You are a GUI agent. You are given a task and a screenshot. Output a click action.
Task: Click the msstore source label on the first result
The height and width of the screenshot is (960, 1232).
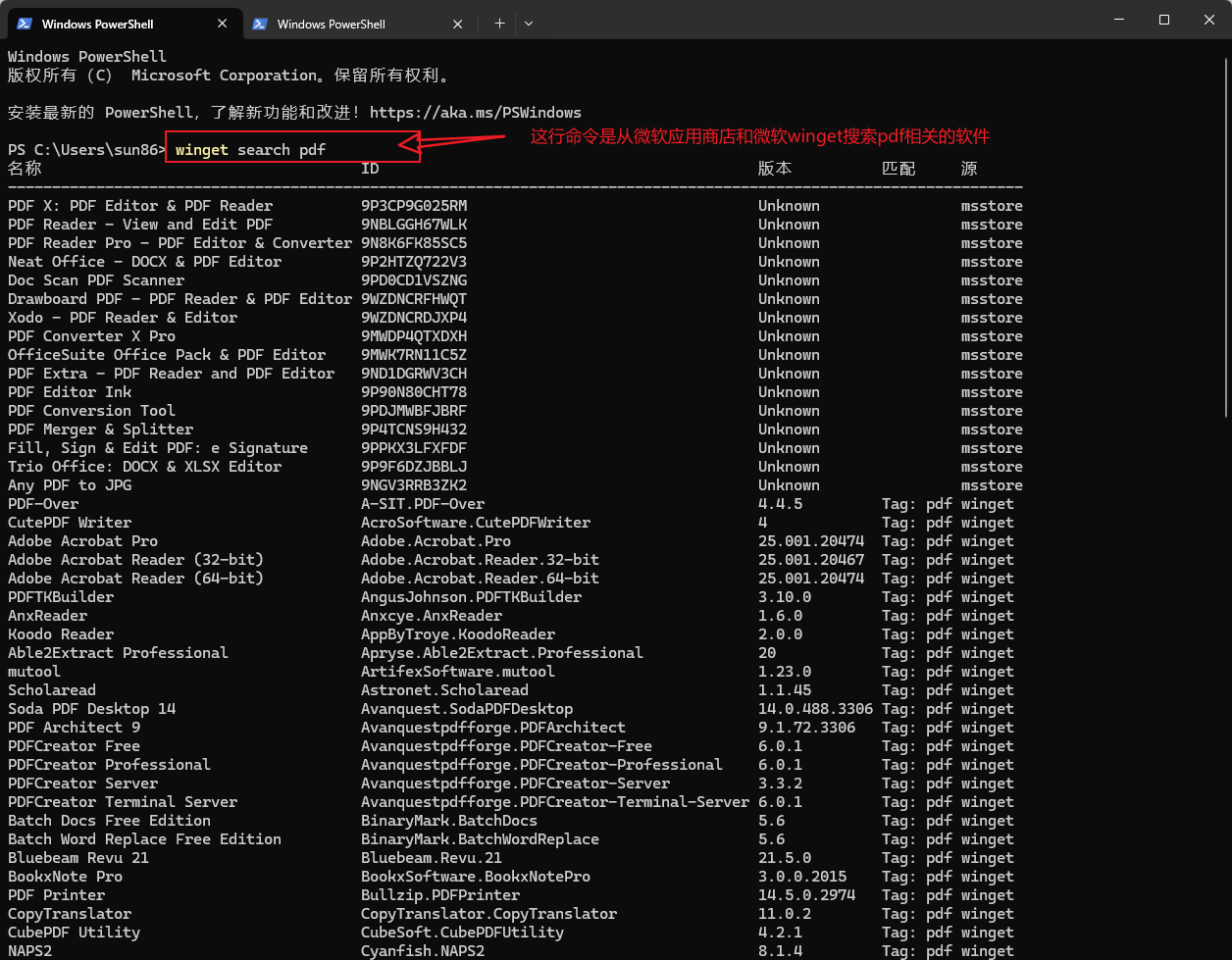tap(991, 205)
